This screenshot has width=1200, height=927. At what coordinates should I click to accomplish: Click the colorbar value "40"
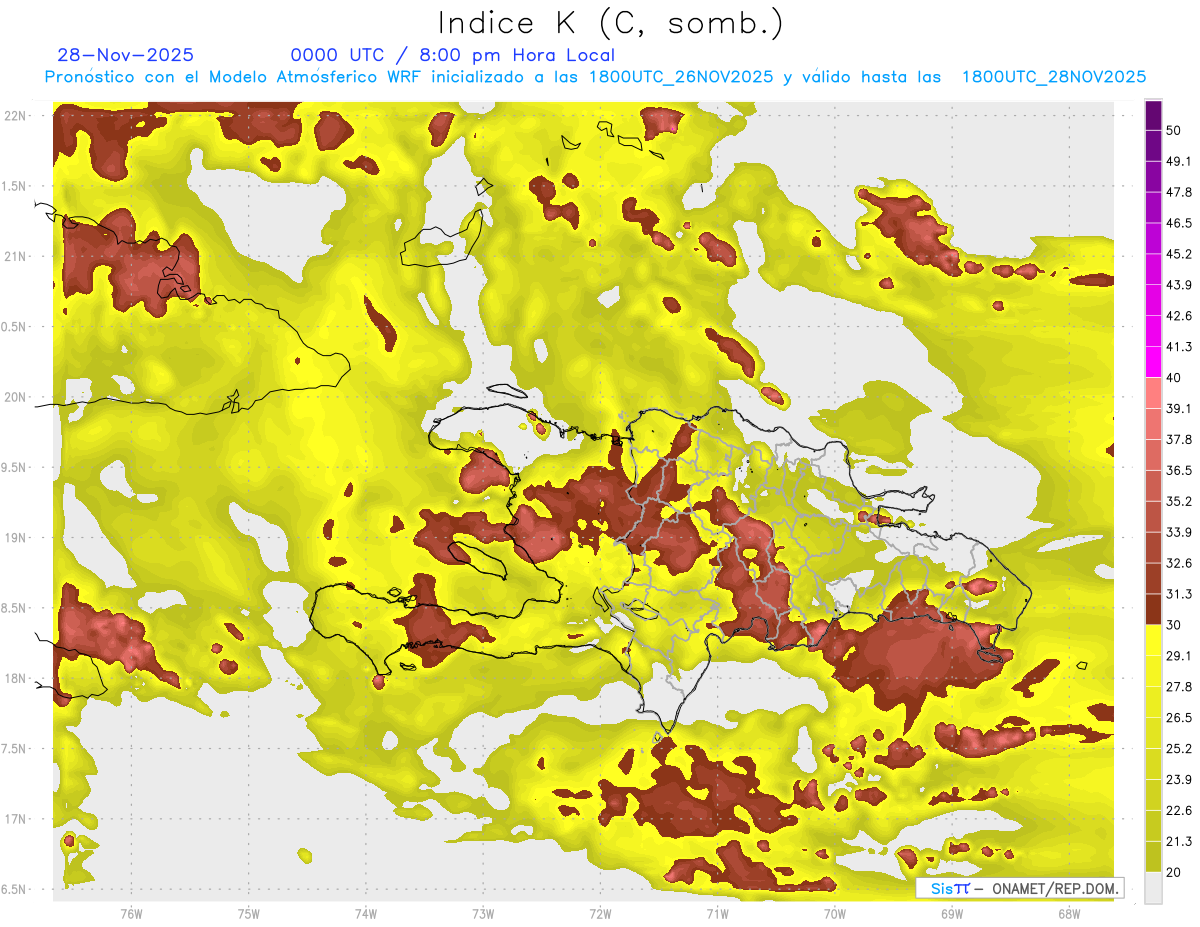1174,378
